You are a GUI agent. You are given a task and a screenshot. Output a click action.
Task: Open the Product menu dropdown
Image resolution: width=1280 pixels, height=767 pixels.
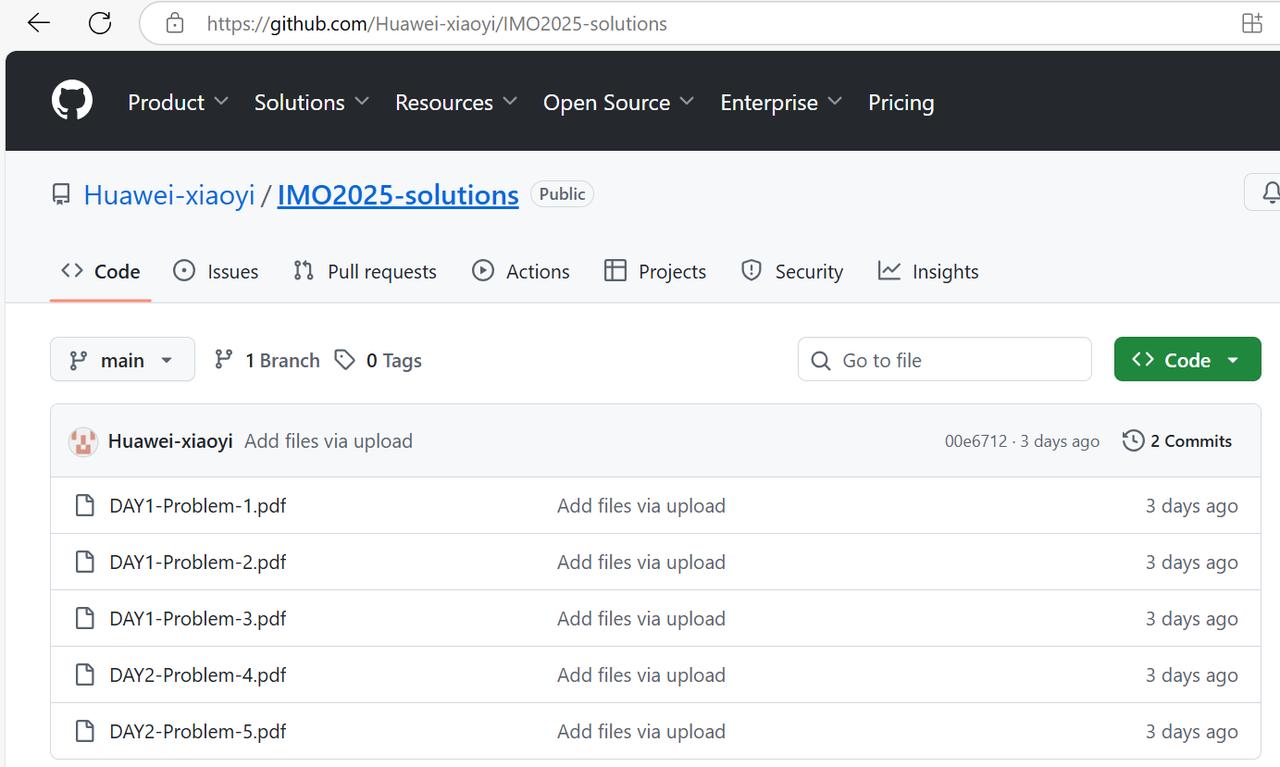[x=178, y=102]
